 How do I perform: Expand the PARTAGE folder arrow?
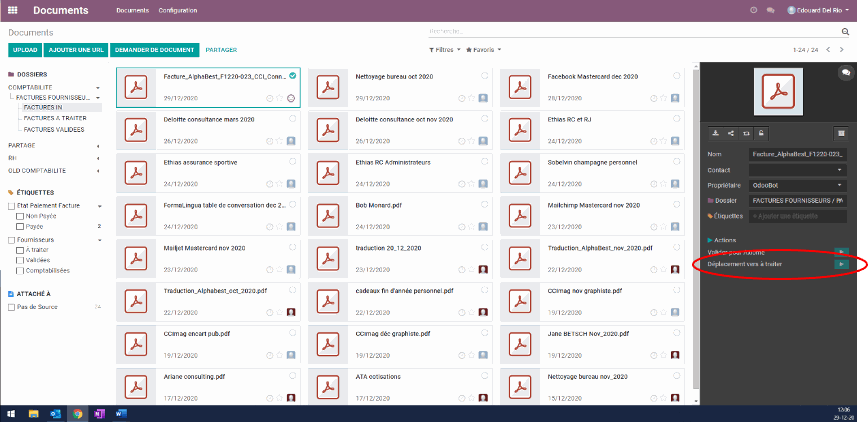[99, 146]
